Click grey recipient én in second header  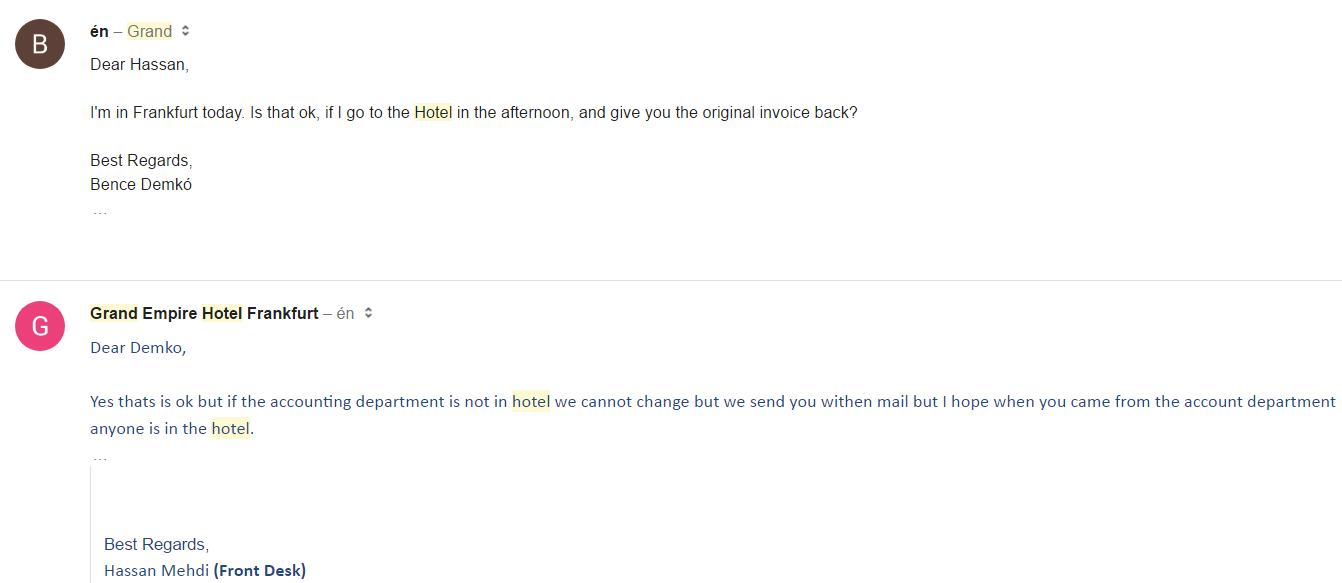point(345,314)
